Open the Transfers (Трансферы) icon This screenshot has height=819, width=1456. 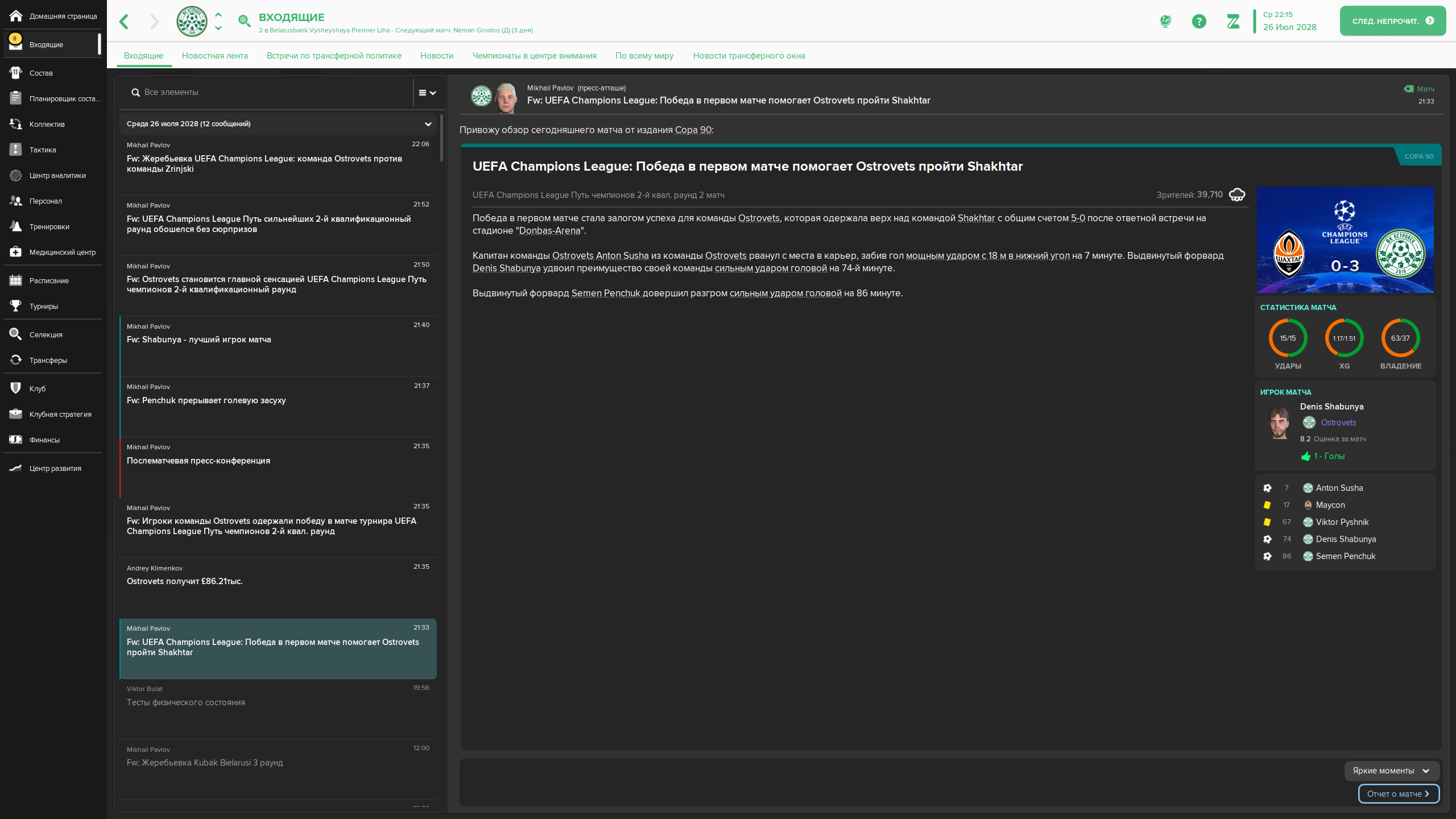(16, 360)
